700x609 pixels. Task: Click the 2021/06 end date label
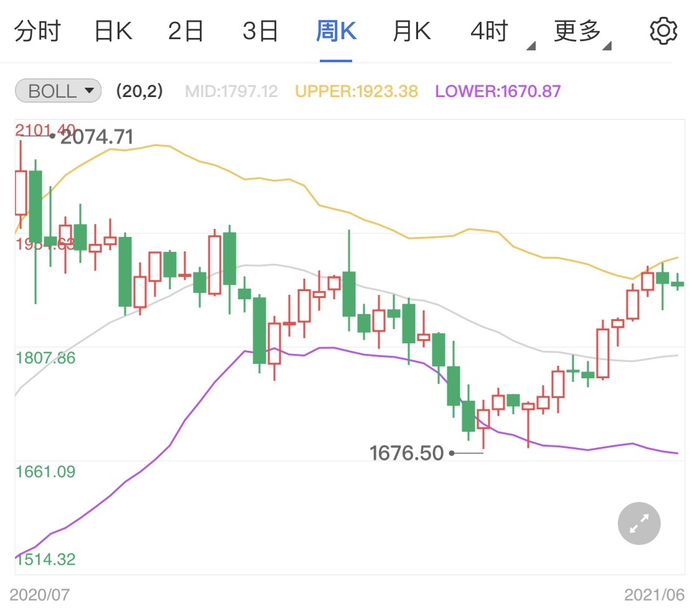[654, 594]
